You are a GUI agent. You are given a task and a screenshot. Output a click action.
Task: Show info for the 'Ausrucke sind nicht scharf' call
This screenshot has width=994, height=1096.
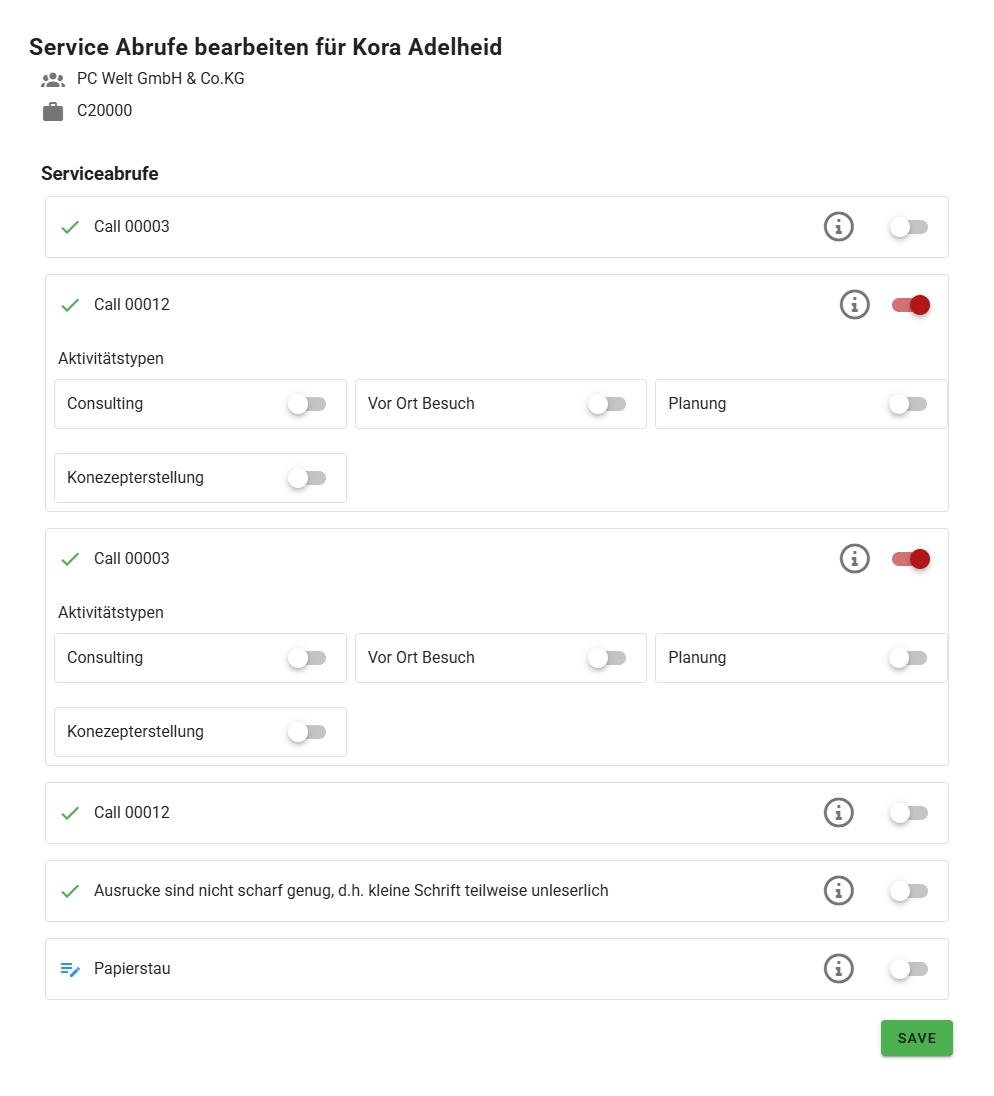[838, 890]
